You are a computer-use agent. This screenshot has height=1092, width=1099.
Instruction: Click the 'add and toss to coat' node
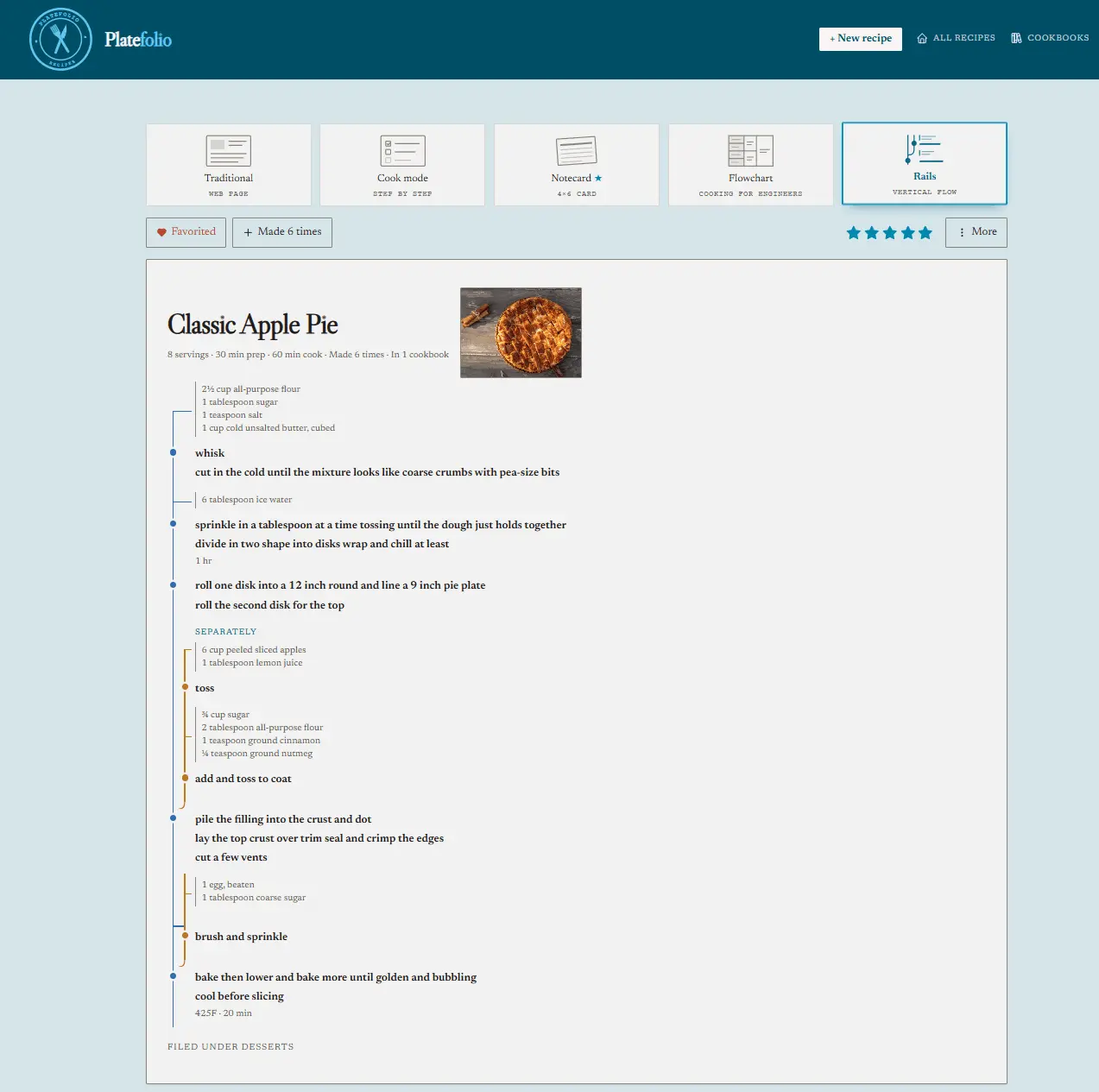(185, 778)
